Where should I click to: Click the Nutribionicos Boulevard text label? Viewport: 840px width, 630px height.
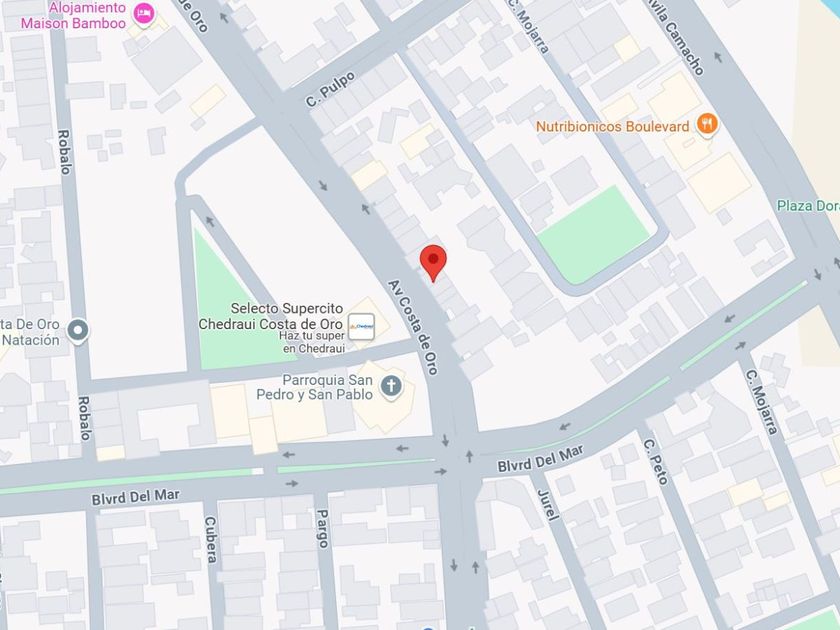612,126
